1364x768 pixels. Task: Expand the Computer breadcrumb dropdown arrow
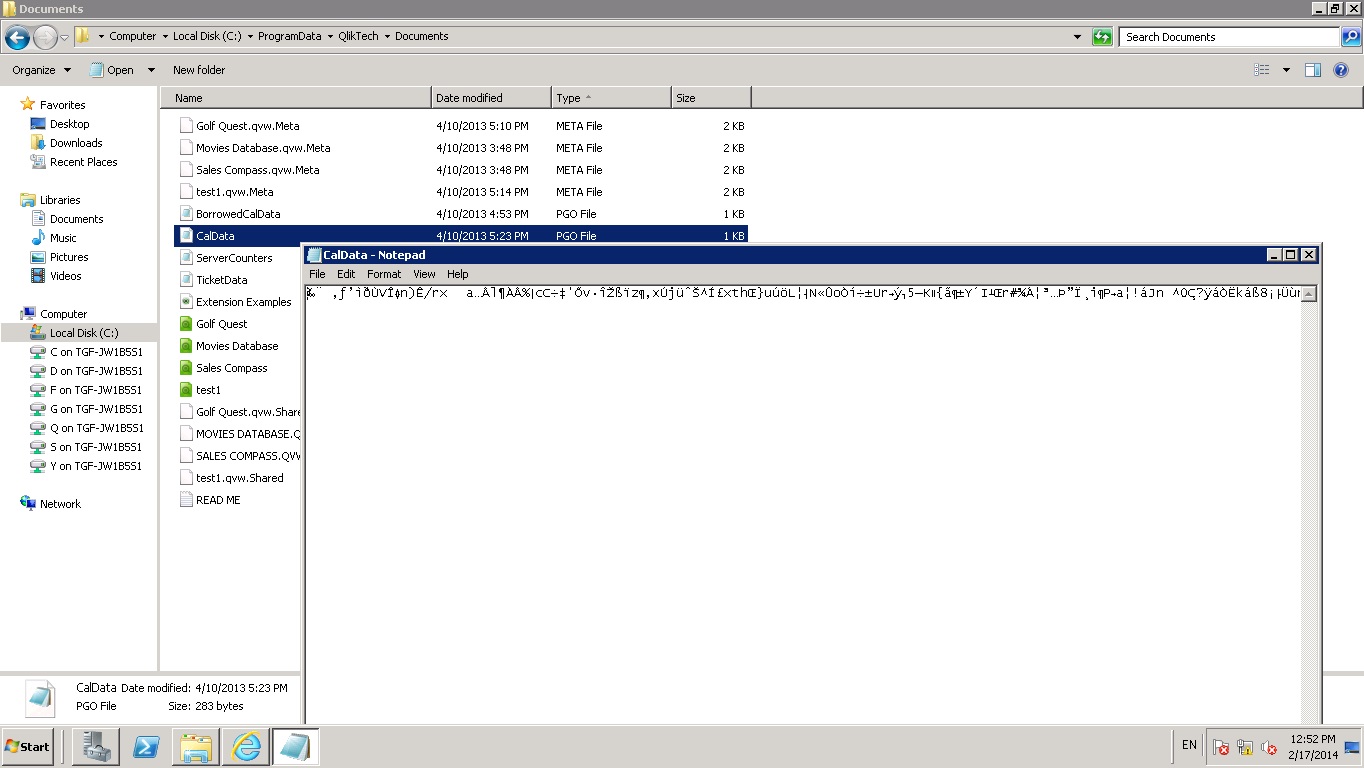tap(164, 37)
